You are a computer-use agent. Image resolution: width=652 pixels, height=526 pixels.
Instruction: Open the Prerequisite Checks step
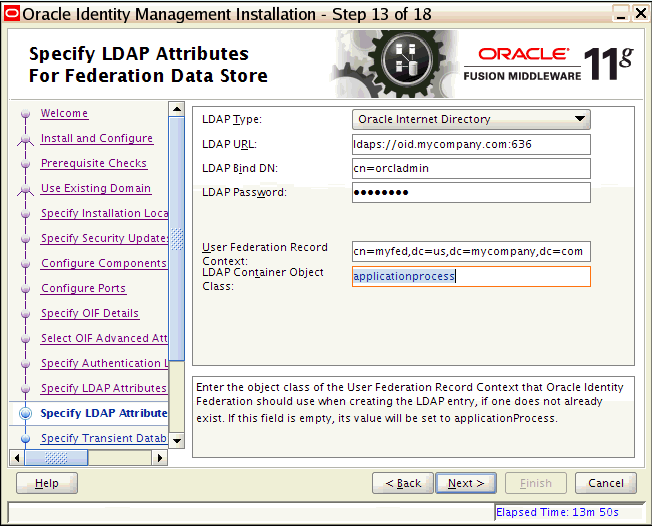click(x=94, y=163)
